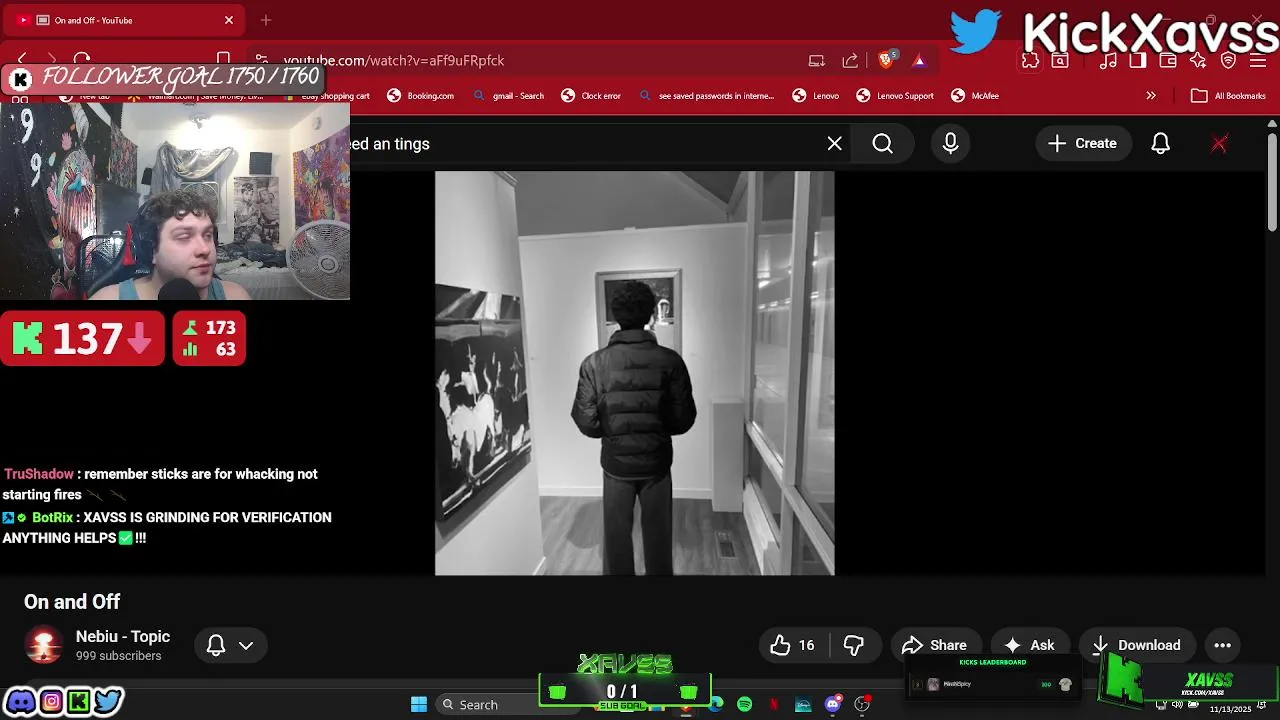Click the install app icon in address bar

pyautogui.click(x=817, y=60)
